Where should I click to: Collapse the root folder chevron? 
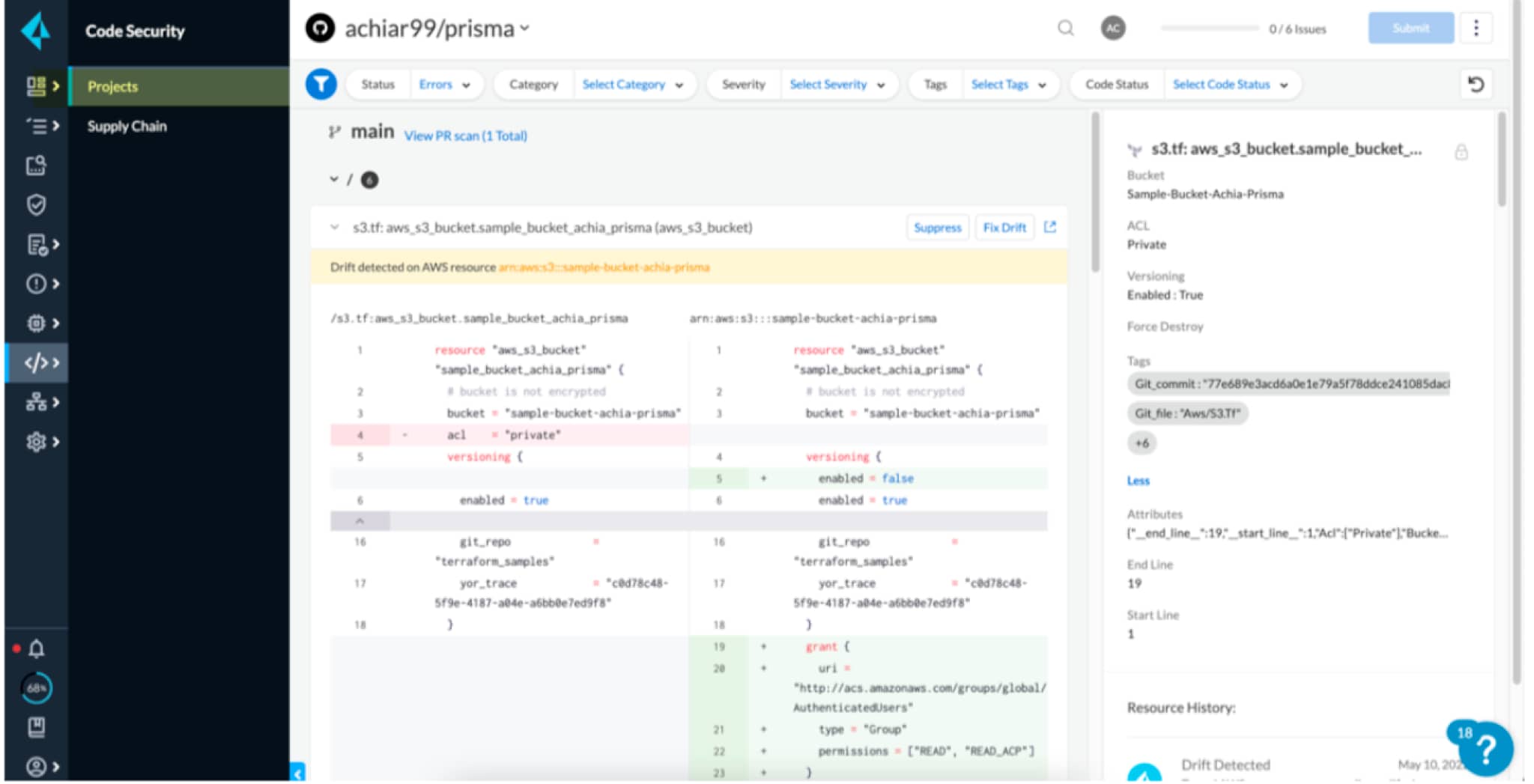coord(333,180)
